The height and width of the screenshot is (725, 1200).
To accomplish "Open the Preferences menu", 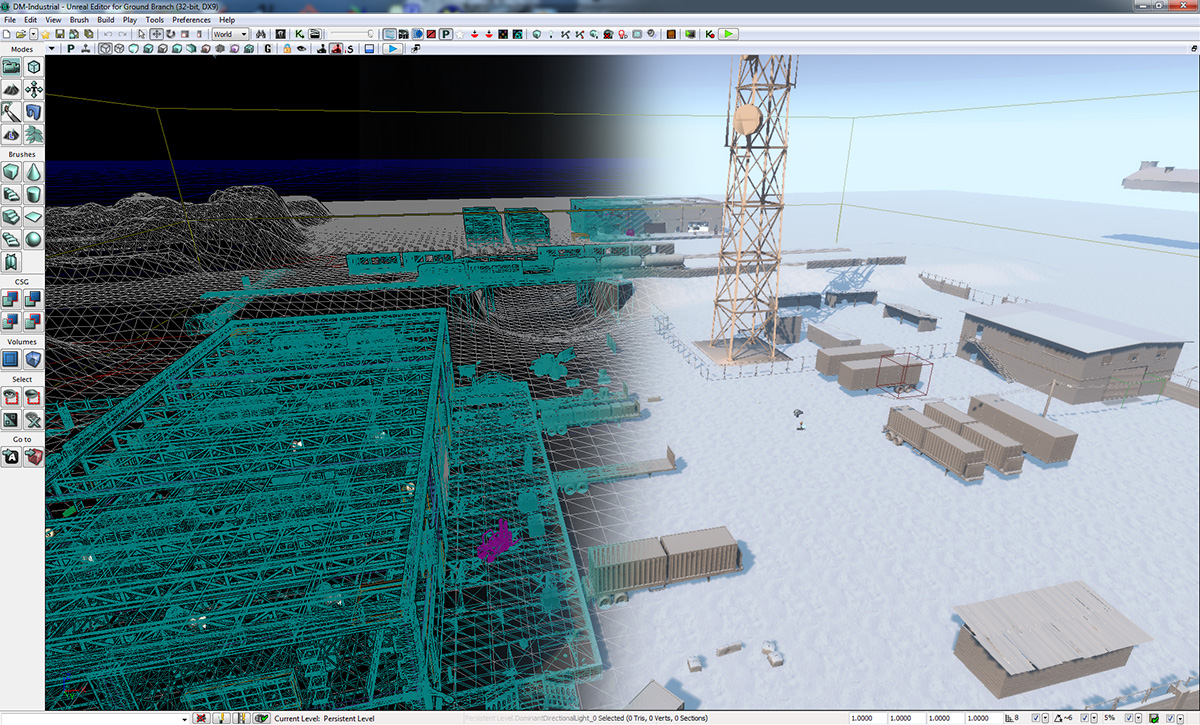I will pos(191,19).
